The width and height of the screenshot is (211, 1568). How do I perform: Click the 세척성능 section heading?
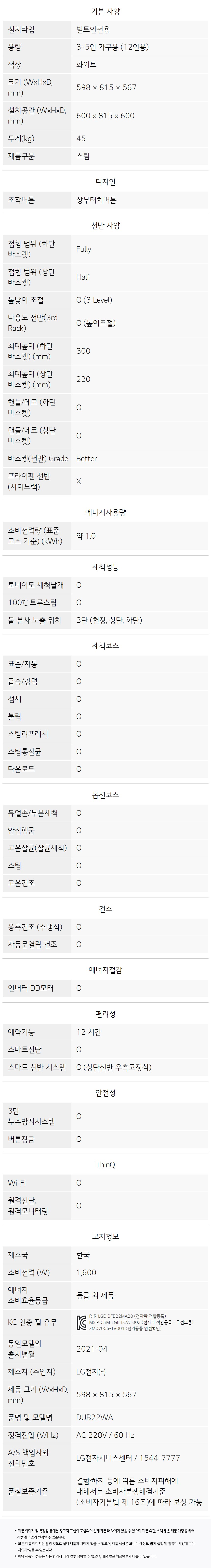click(105, 567)
